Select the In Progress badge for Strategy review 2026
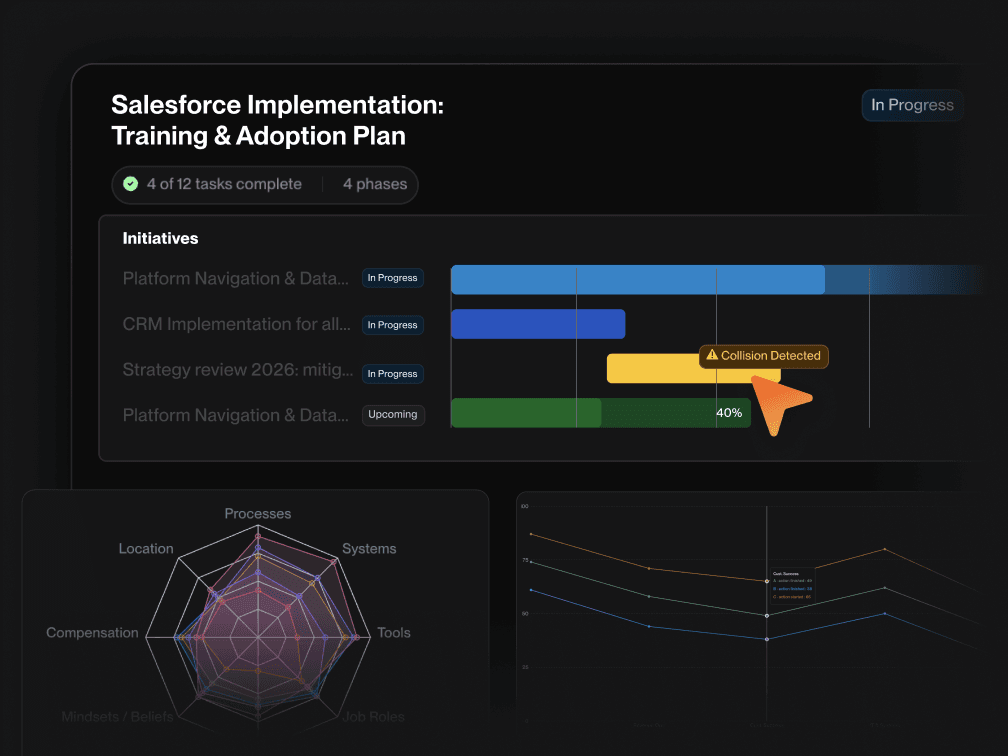Image resolution: width=1008 pixels, height=756 pixels. tap(392, 374)
